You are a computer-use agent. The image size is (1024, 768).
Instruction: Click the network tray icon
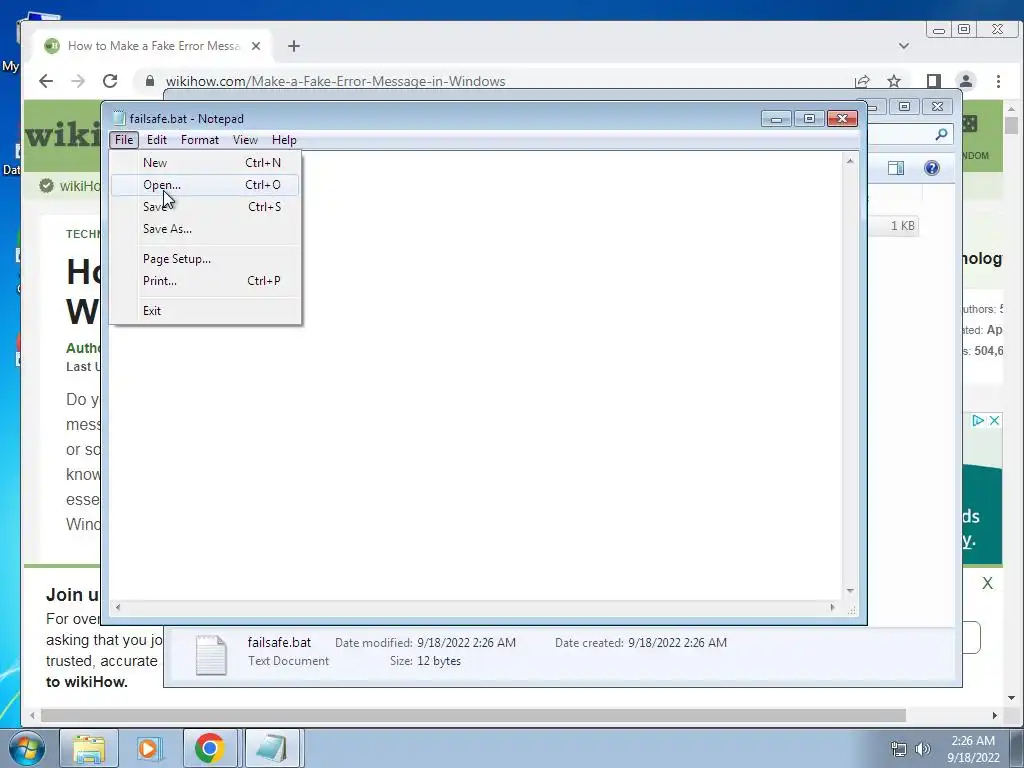point(899,750)
